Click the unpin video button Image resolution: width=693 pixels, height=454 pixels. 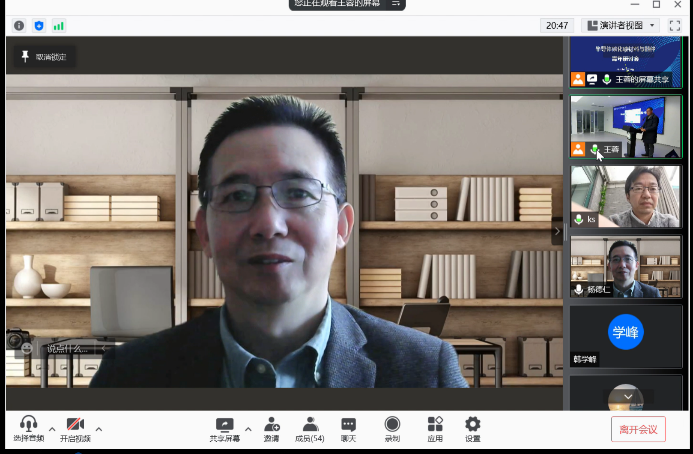click(x=41, y=57)
